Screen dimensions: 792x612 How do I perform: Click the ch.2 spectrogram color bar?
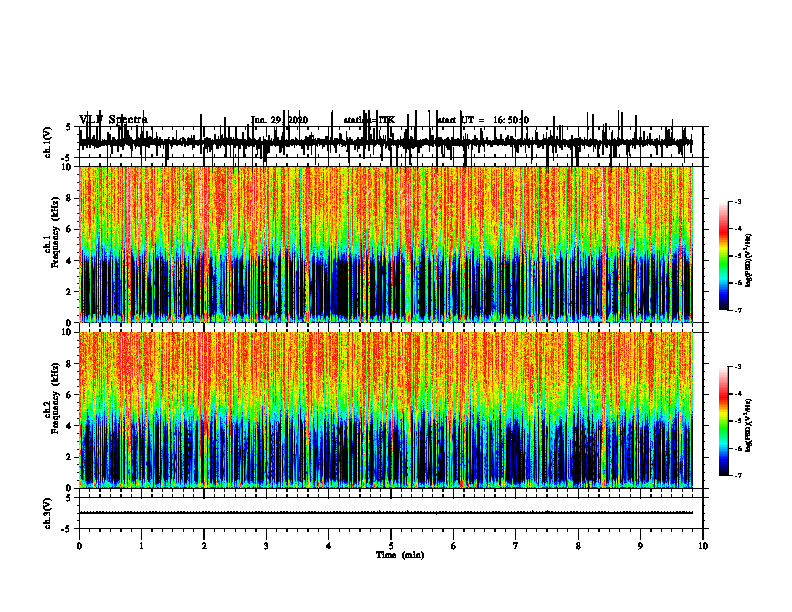point(723,421)
